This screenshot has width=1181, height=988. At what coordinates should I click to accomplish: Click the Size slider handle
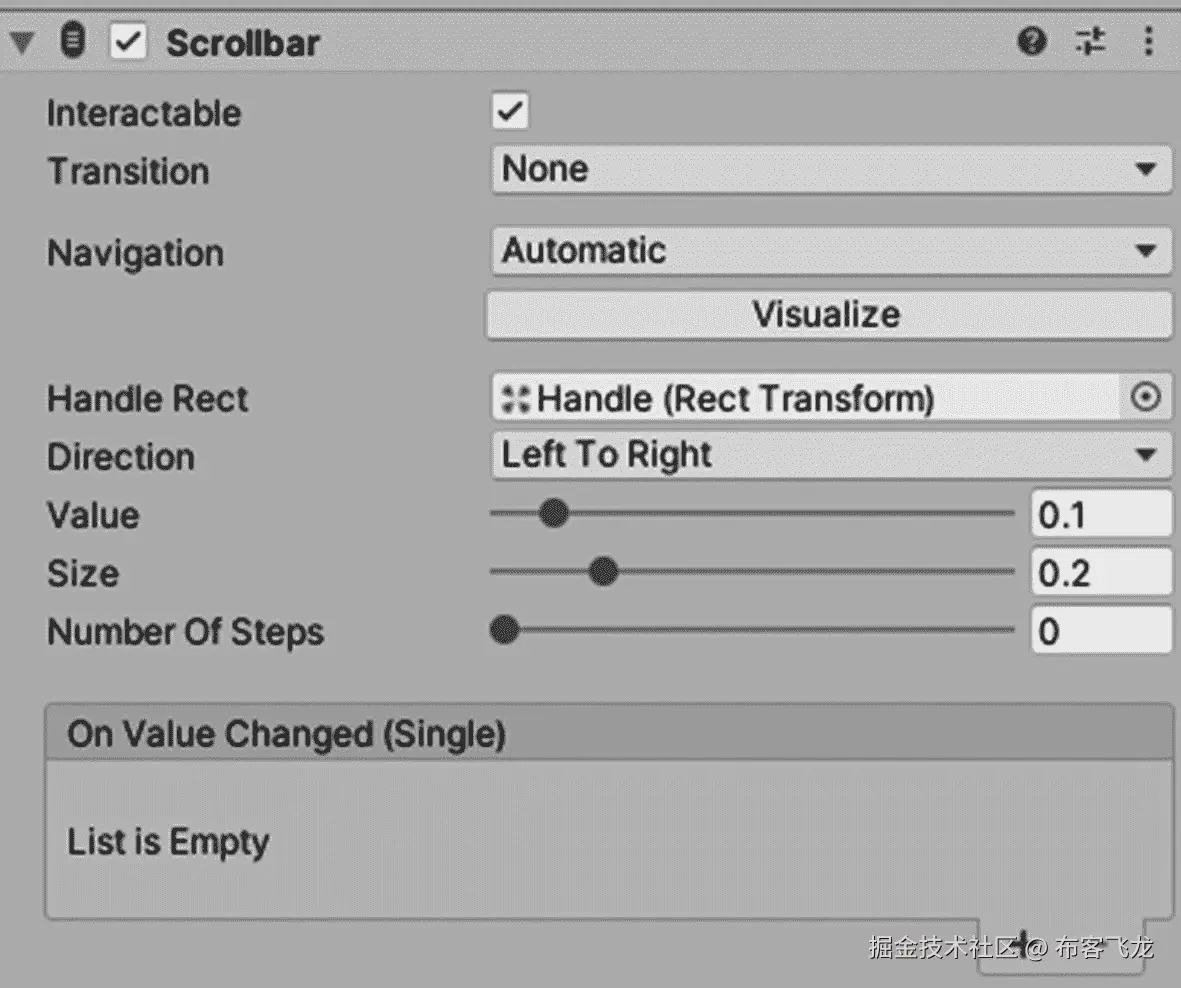(603, 573)
